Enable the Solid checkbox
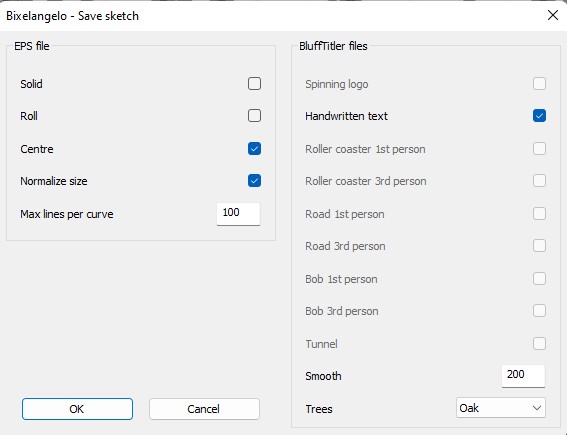The image size is (567, 435). click(254, 84)
